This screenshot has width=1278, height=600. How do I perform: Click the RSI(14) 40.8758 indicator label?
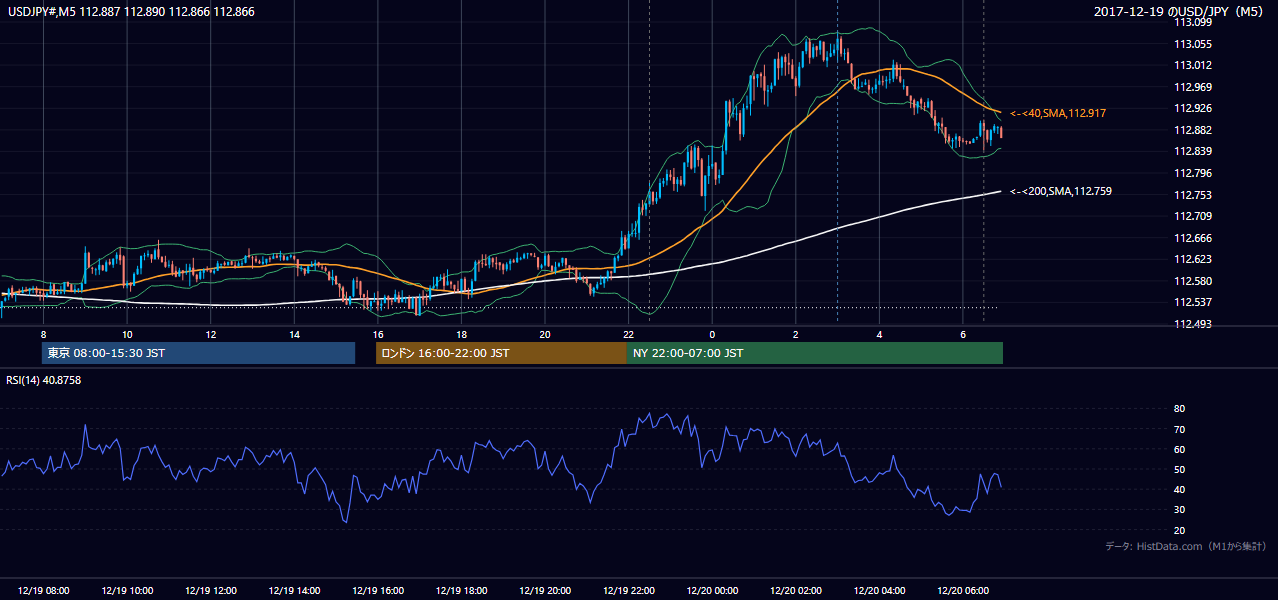(x=44, y=379)
